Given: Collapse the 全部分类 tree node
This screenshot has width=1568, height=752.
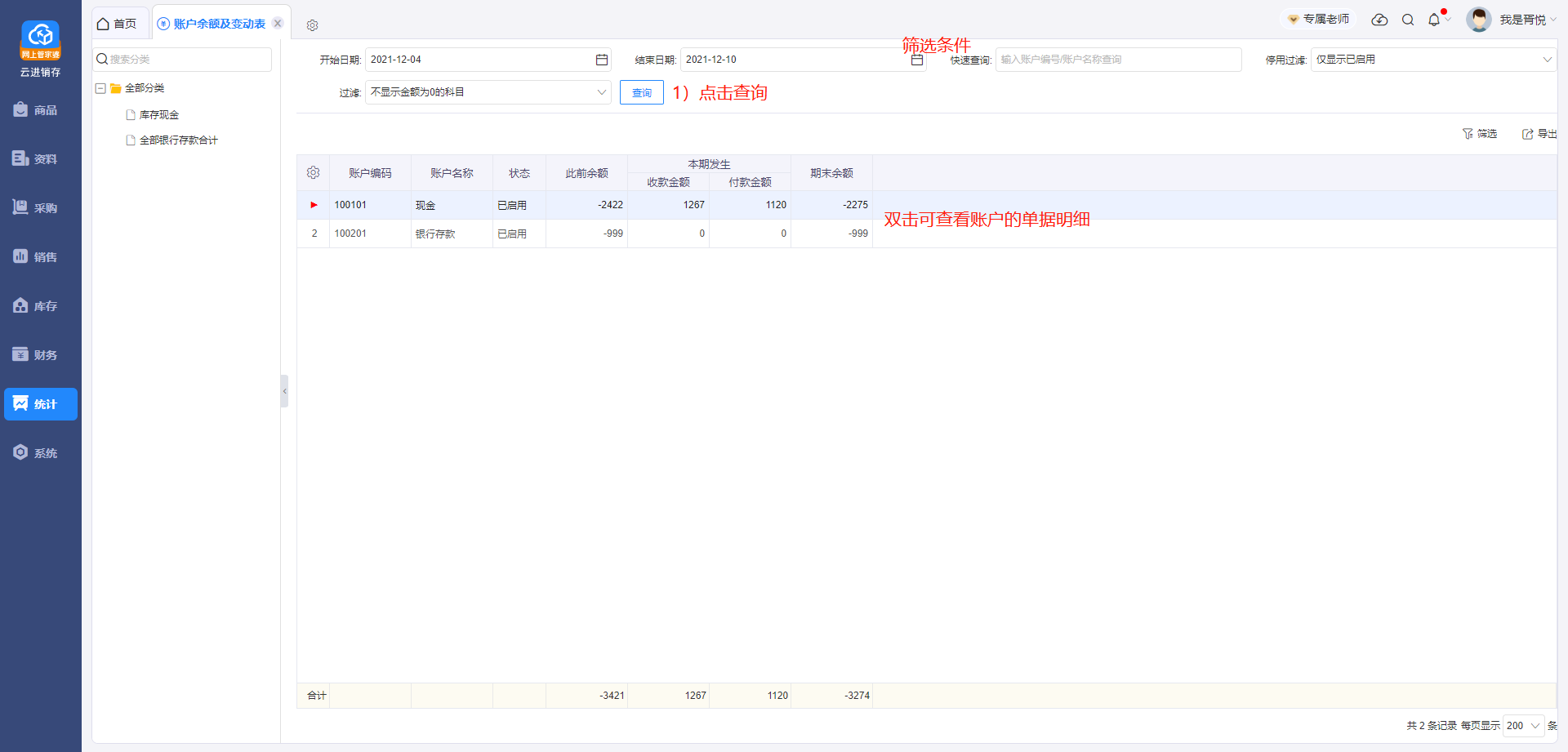Looking at the screenshot, I should (x=100, y=88).
